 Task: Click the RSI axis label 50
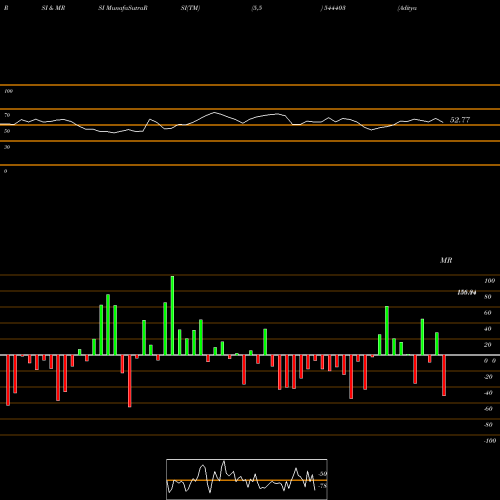[x=7, y=131]
